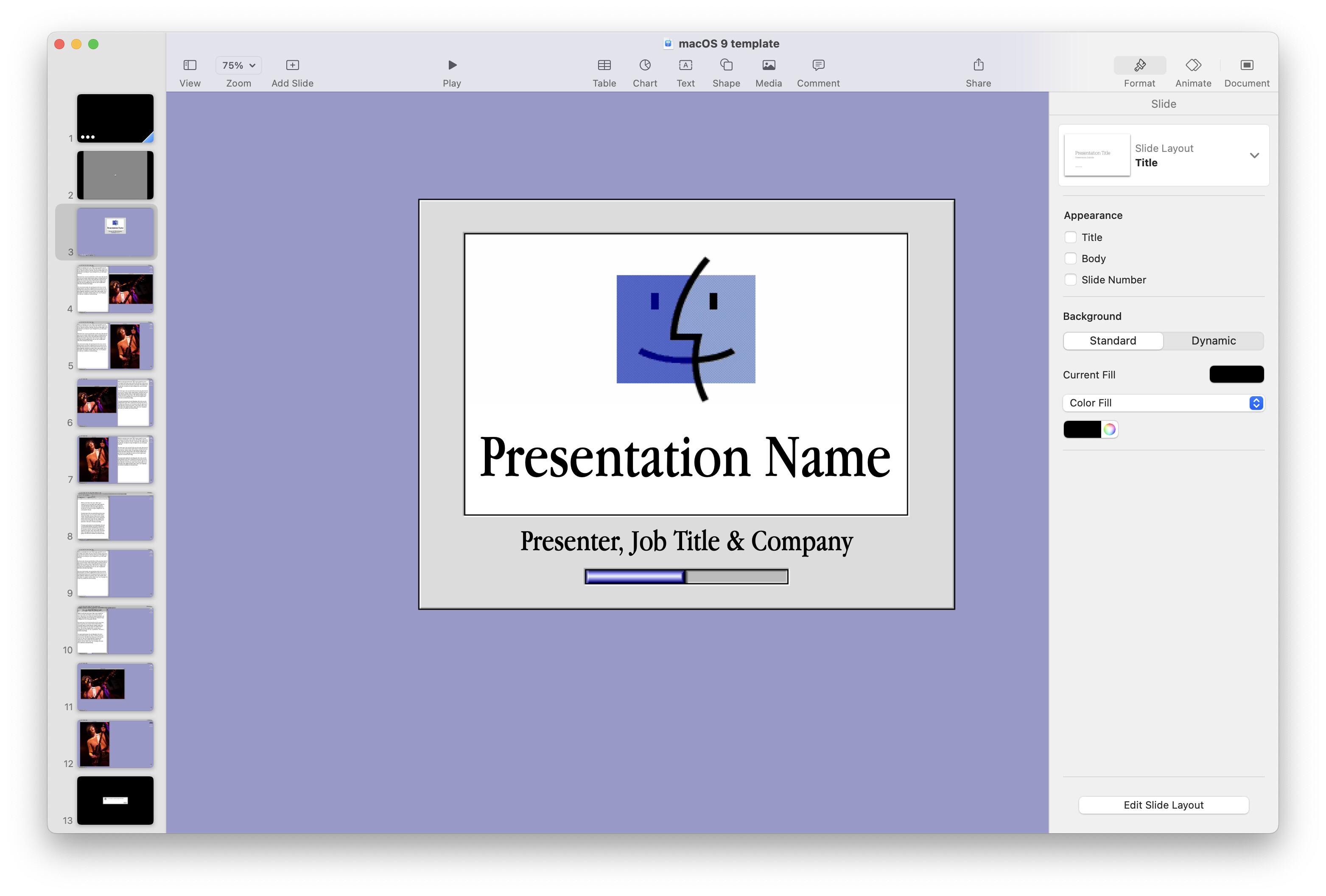Screen dimensions: 1326x896
Task: Select the Standard background option
Action: pyautogui.click(x=1113, y=341)
